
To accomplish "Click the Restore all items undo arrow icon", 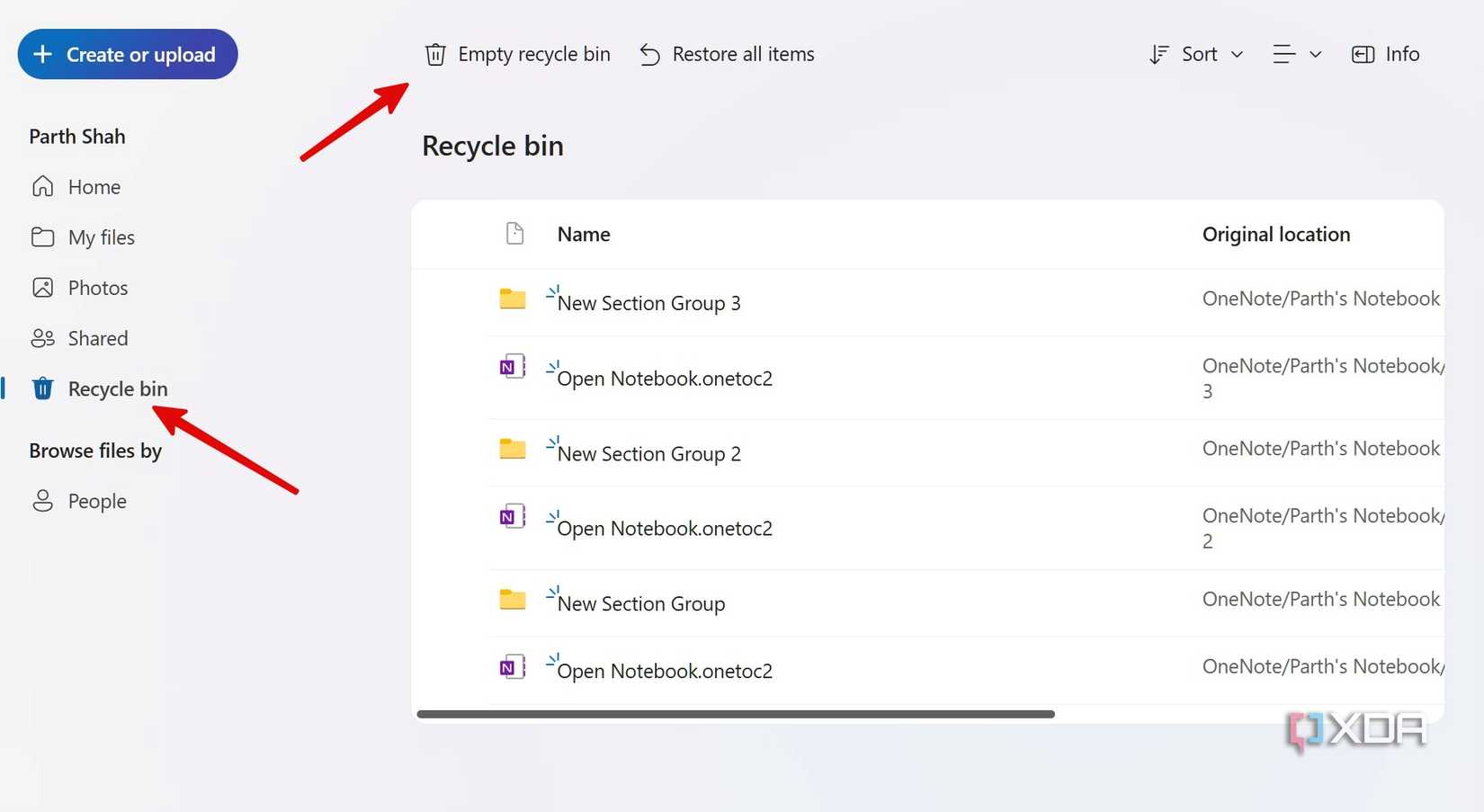I will [648, 54].
